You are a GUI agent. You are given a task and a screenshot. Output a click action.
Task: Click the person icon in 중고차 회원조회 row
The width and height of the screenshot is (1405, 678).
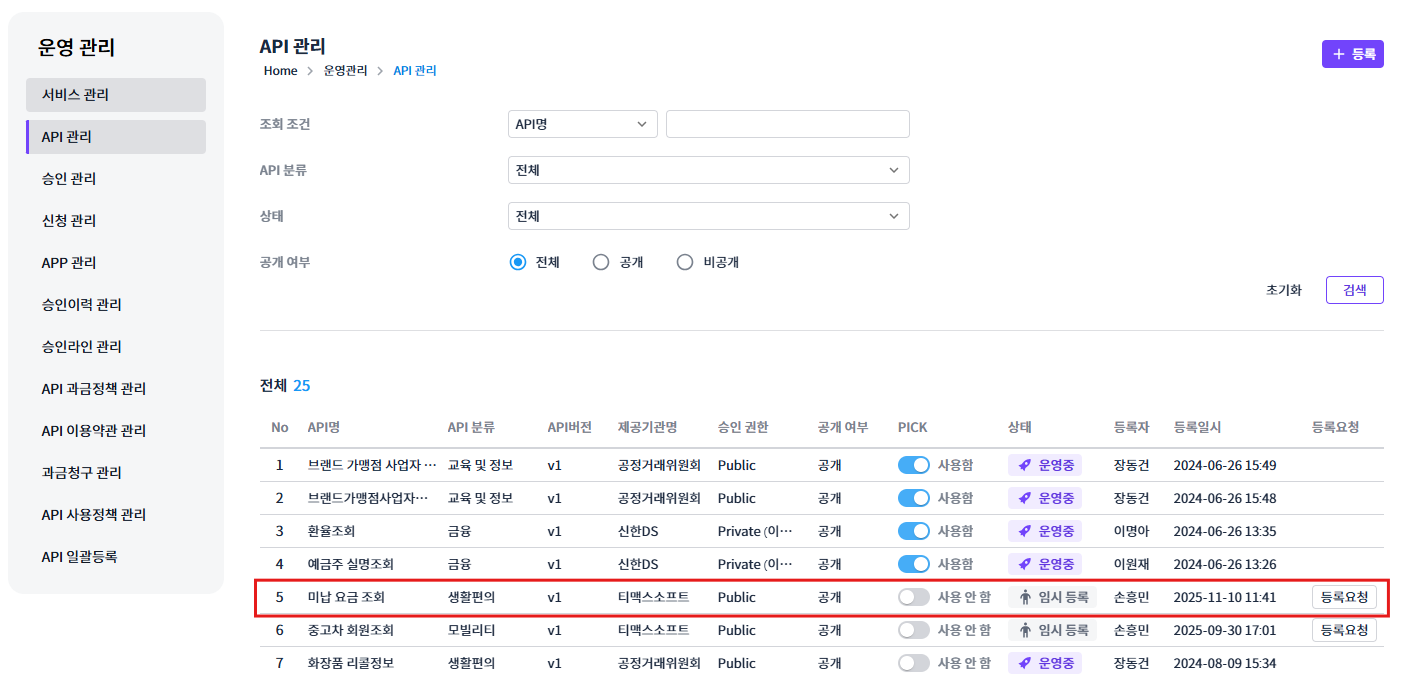[x=1024, y=631]
